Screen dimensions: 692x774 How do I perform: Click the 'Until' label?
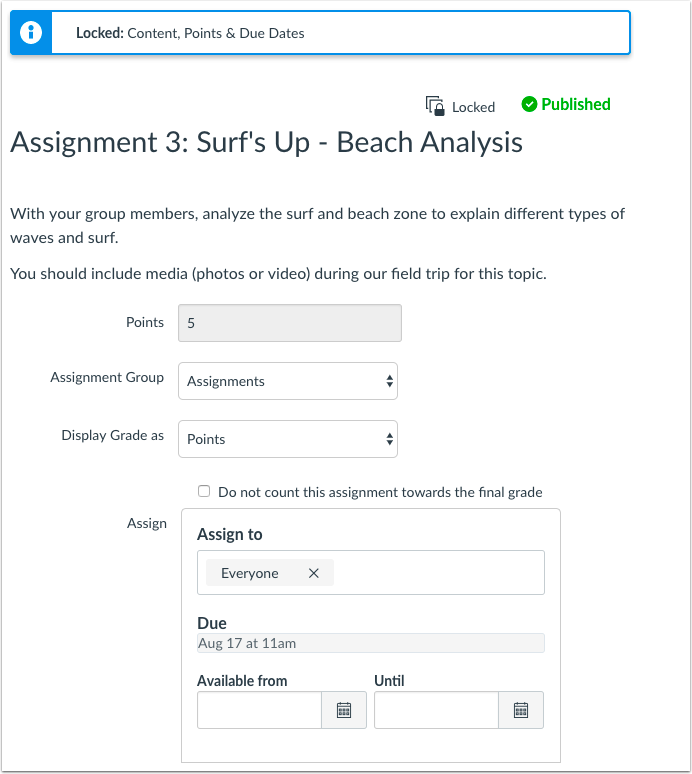[x=389, y=681]
